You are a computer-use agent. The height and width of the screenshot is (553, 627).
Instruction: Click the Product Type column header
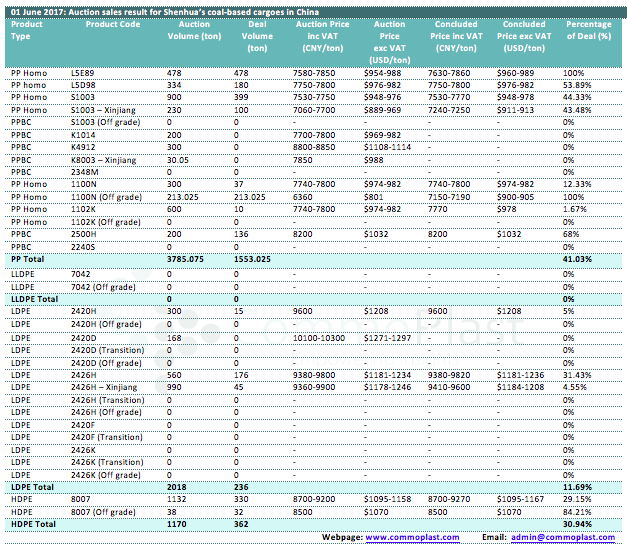(x=27, y=29)
